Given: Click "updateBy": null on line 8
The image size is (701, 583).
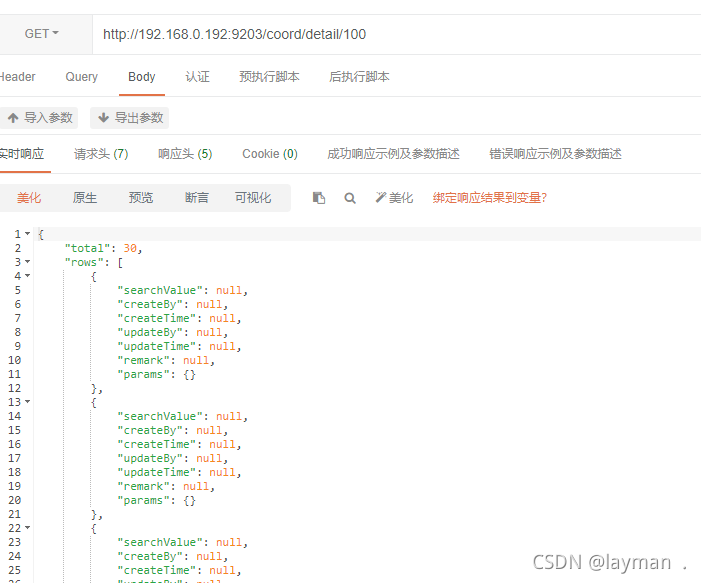Looking at the screenshot, I should 173,332.
